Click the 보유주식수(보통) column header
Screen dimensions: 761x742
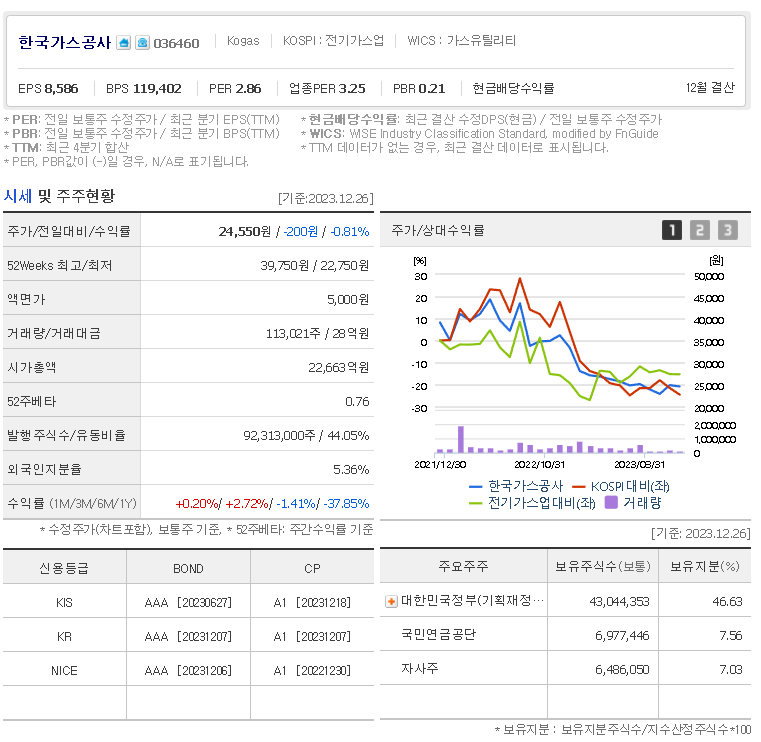(x=603, y=566)
